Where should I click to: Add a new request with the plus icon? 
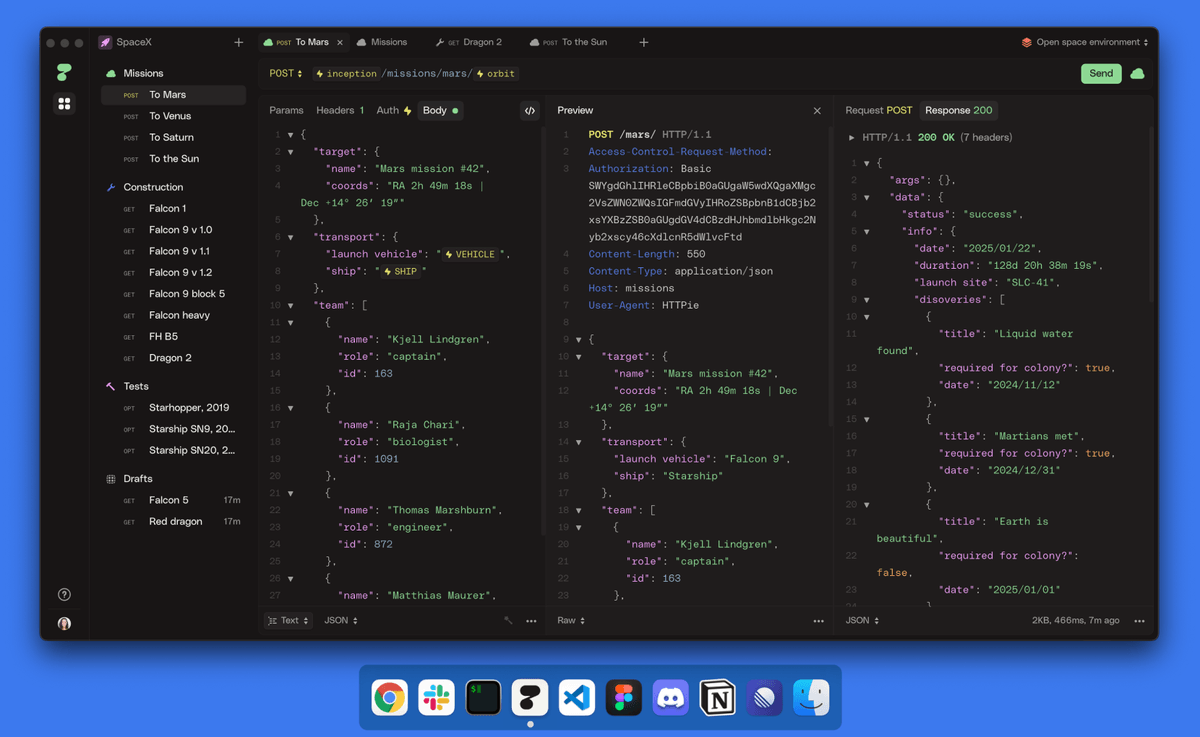click(x=238, y=42)
